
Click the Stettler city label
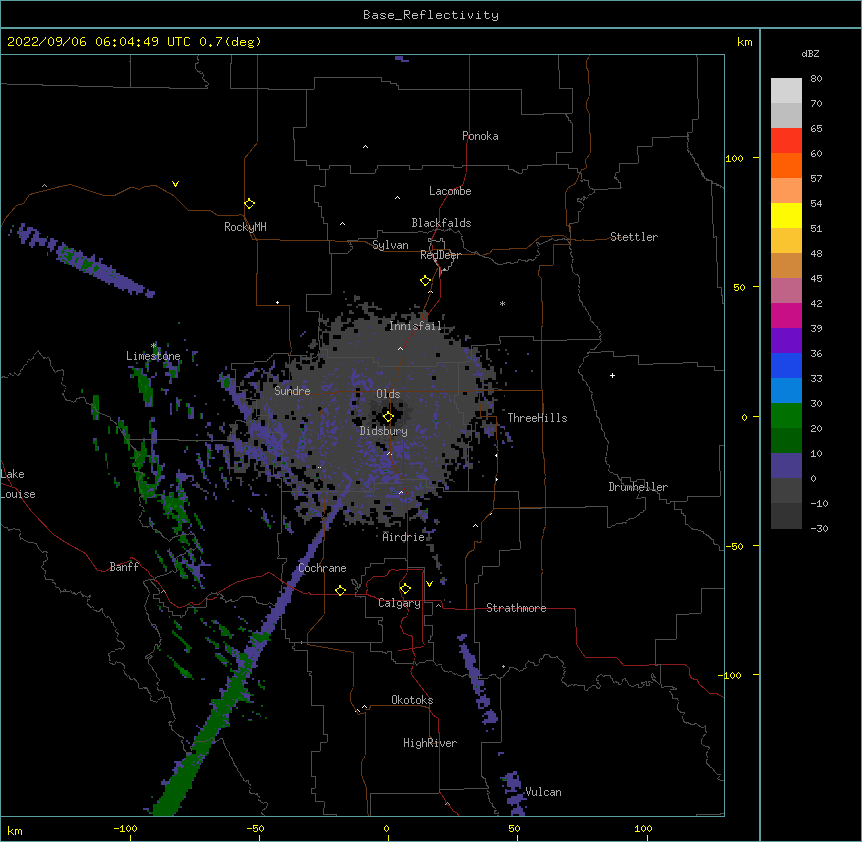click(x=634, y=237)
